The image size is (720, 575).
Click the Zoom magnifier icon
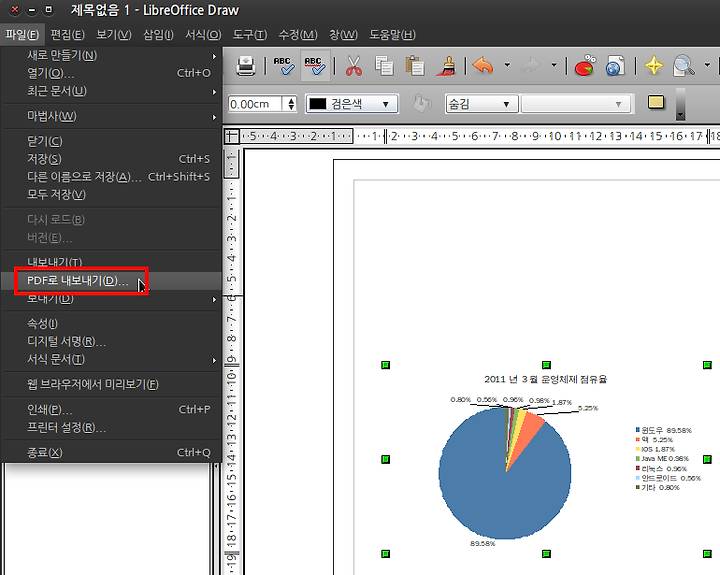click(x=684, y=66)
